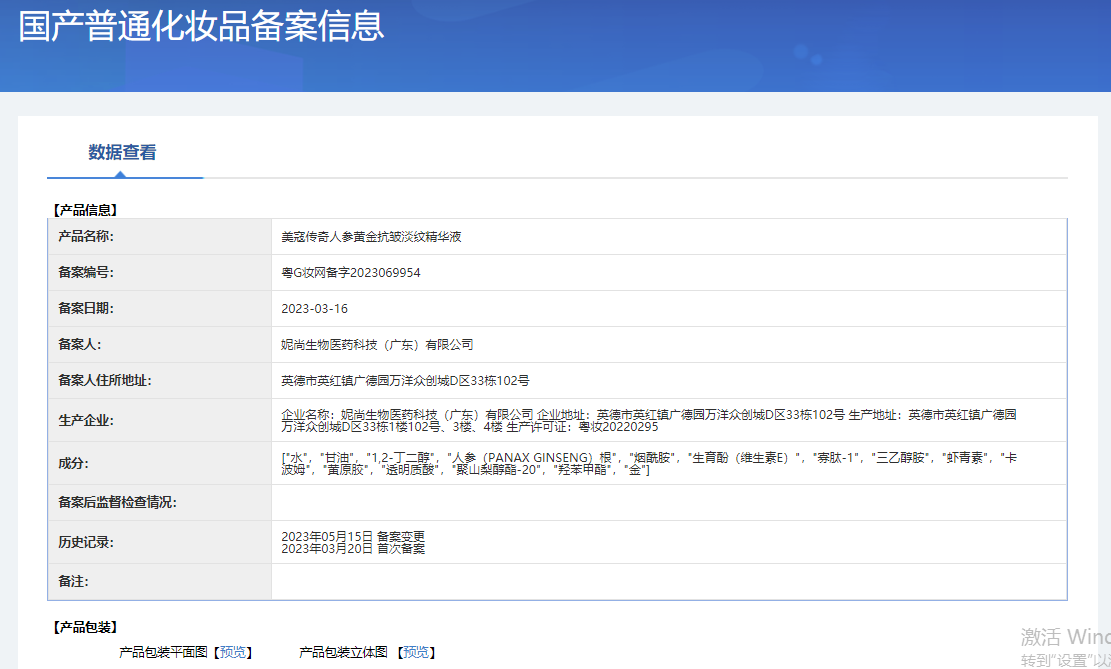Click the 备案人 row label
Image resolution: width=1111 pixels, height=669 pixels.
click(79, 344)
